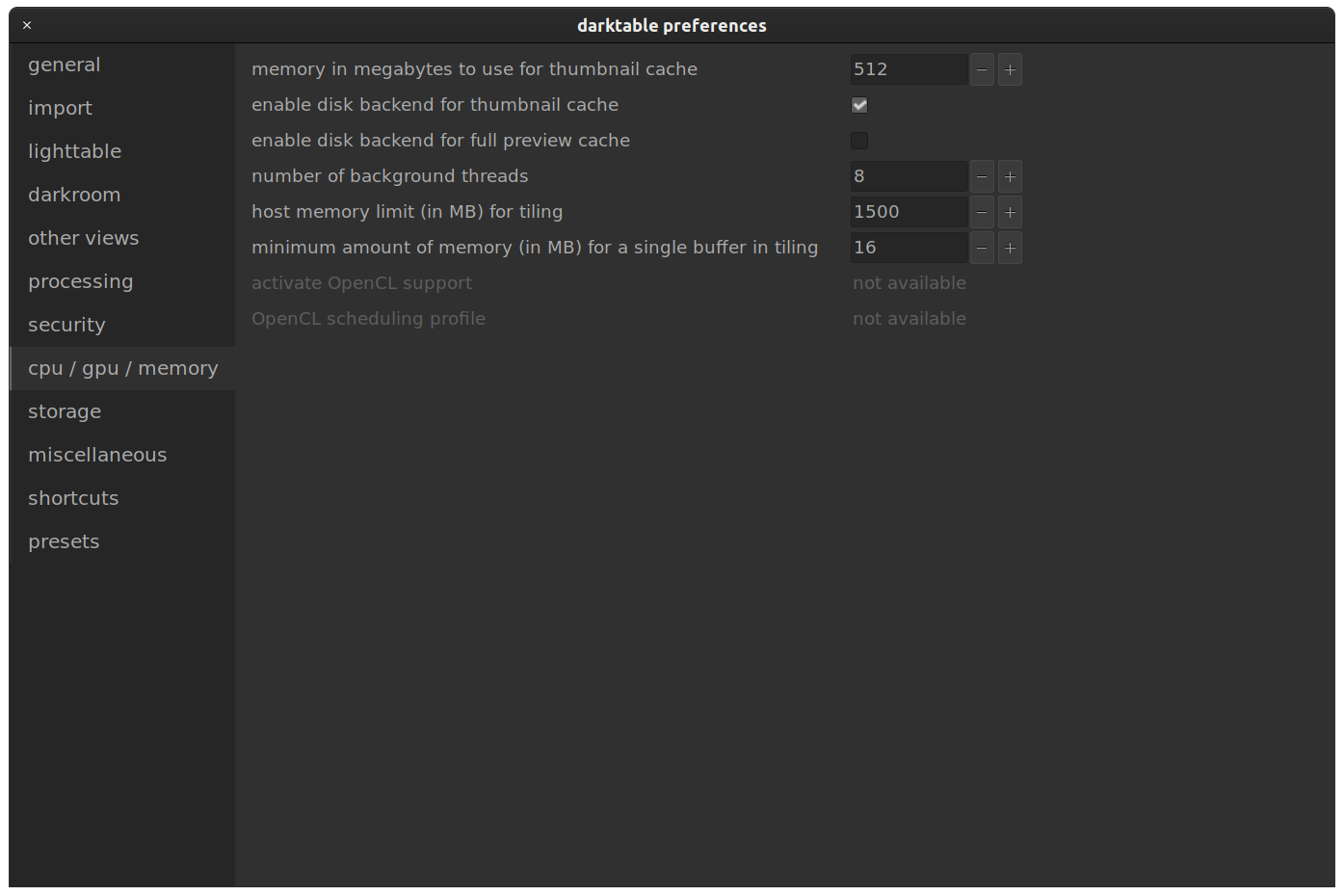Image resolution: width=1344 pixels, height=896 pixels.
Task: Decrease number of background threads
Action: (982, 176)
